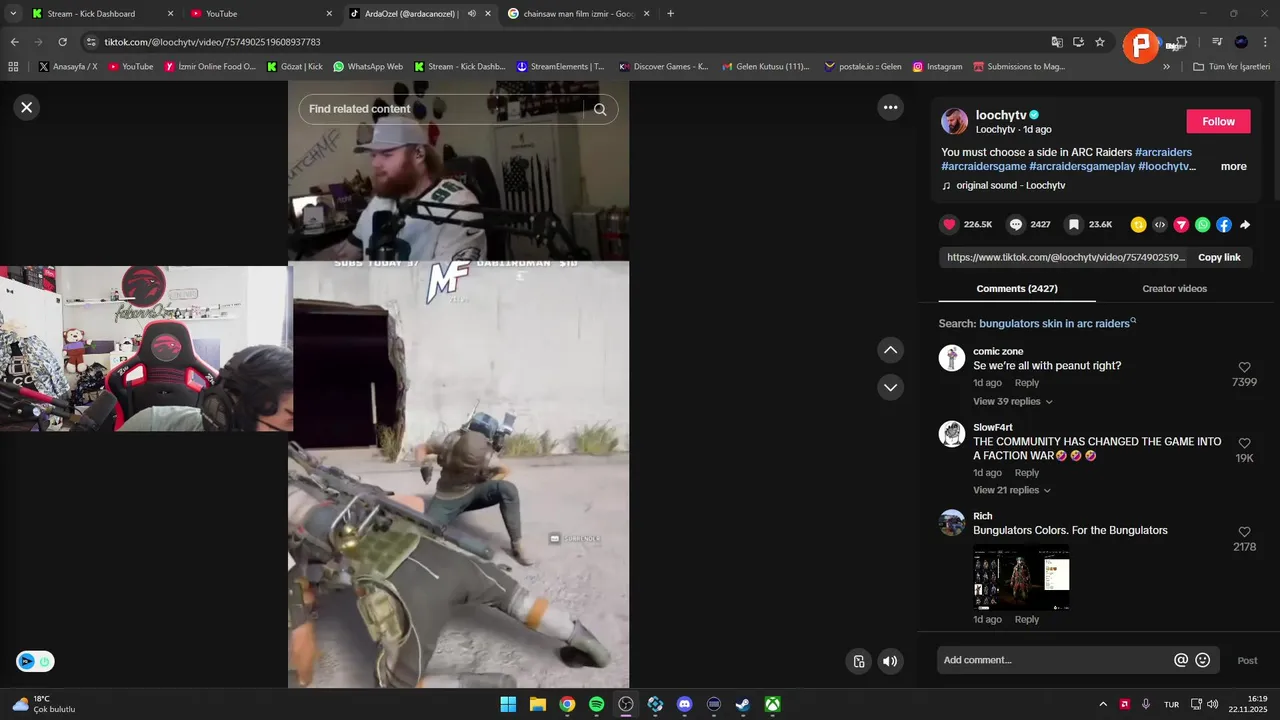
Task: Open Steam from the taskbar
Action: (x=743, y=704)
